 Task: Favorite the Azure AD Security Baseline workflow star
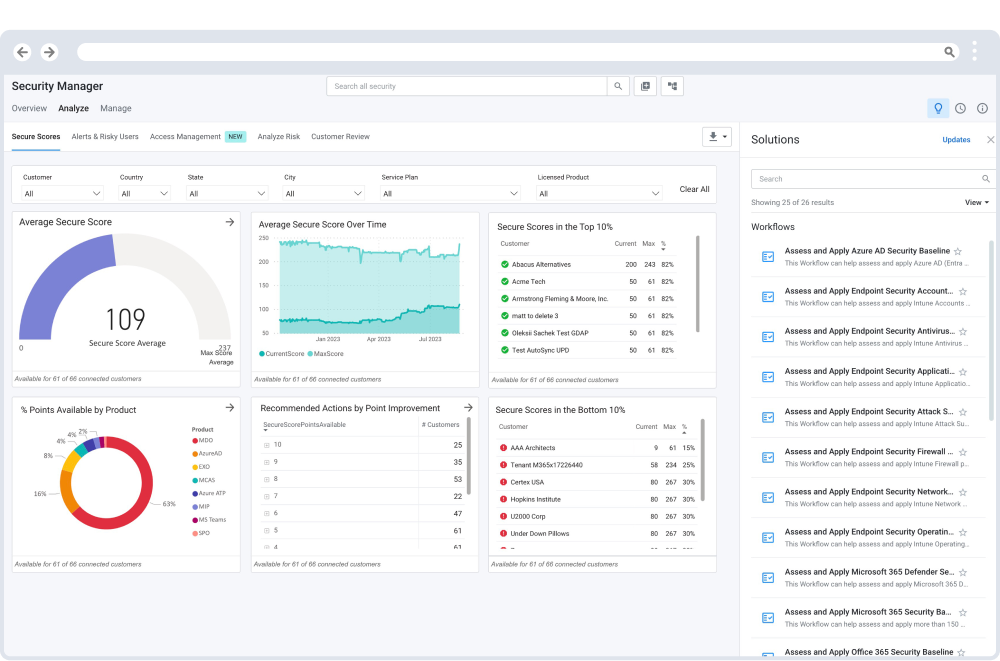[x=958, y=251]
